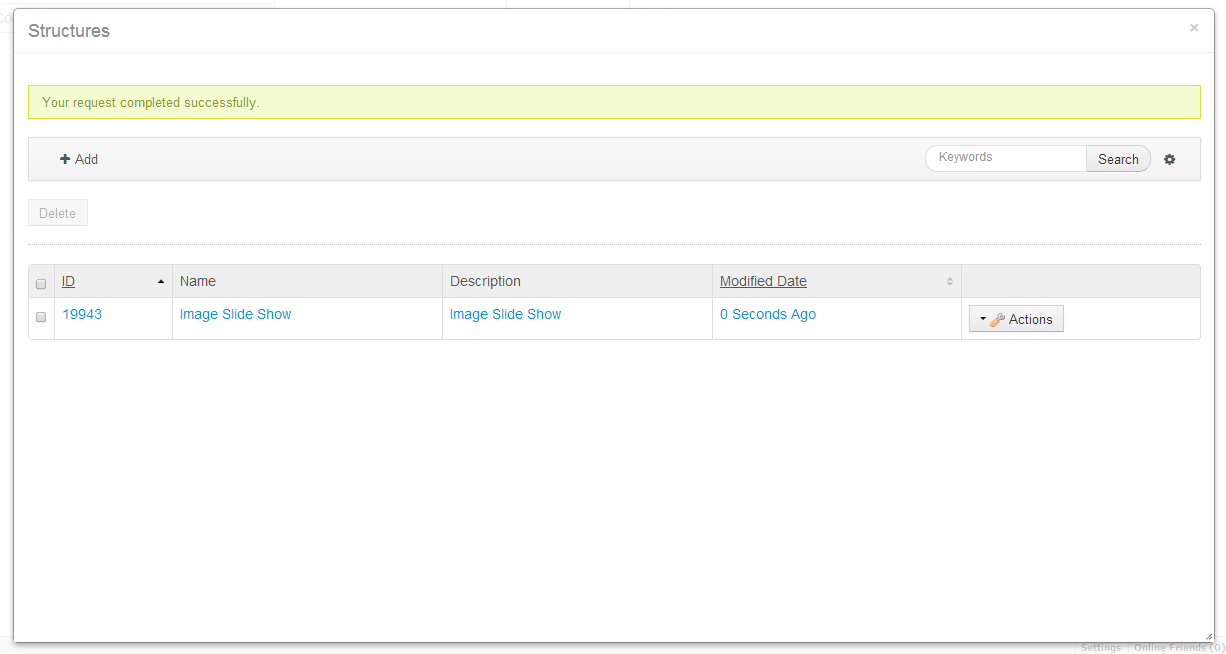Click the plus Add icon
Viewport: 1226px width, 654px height.
click(65, 159)
